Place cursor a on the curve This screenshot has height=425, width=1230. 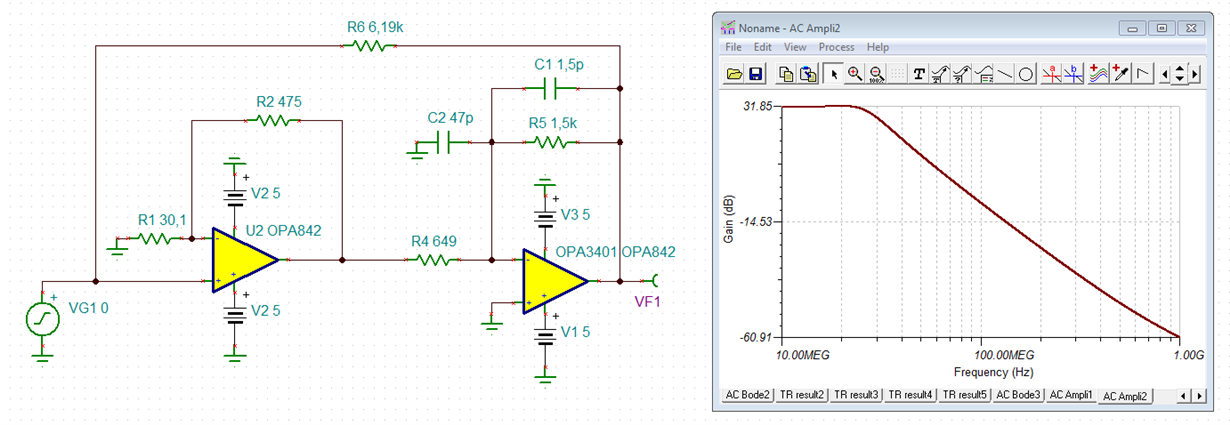pos(1053,73)
